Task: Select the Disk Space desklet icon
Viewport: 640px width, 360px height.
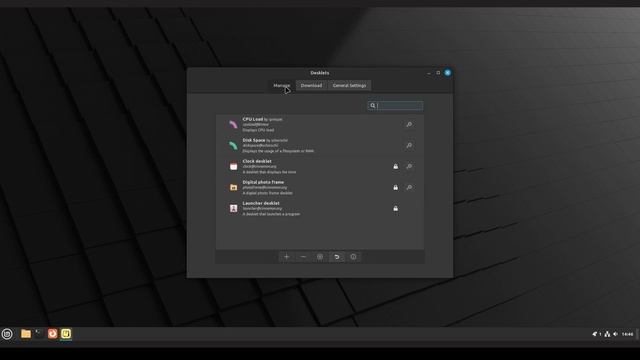Action: 233,145
